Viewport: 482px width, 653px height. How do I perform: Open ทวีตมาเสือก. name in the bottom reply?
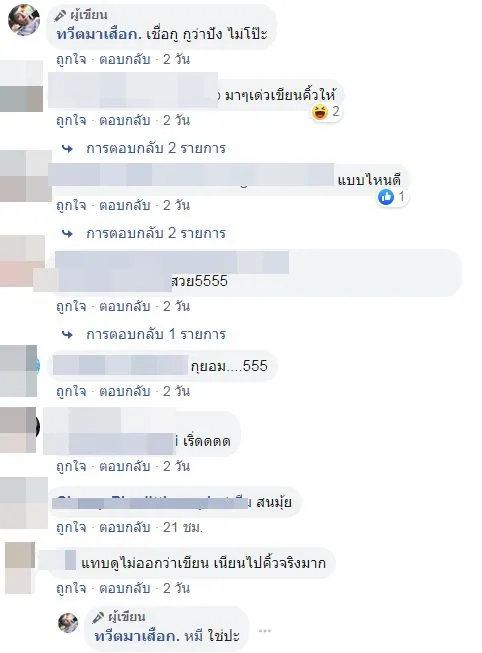click(137, 636)
